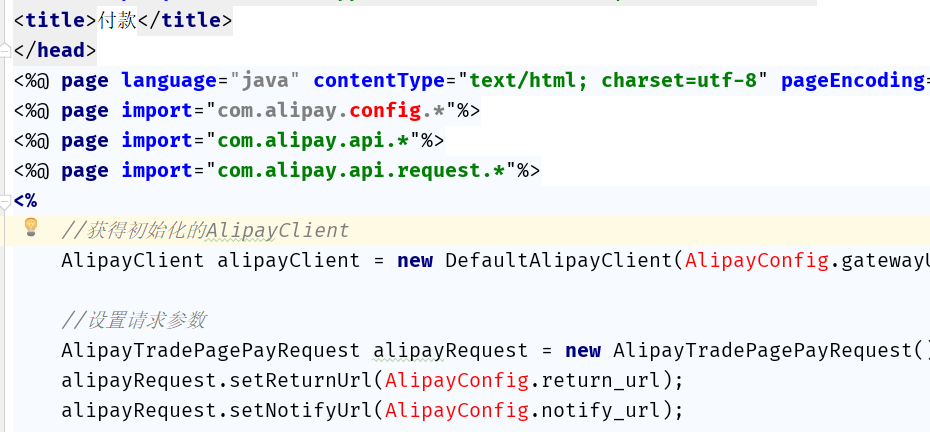Click the "com.alipay.api.request.*" import string
Screen dimensions: 930x432
point(361,170)
